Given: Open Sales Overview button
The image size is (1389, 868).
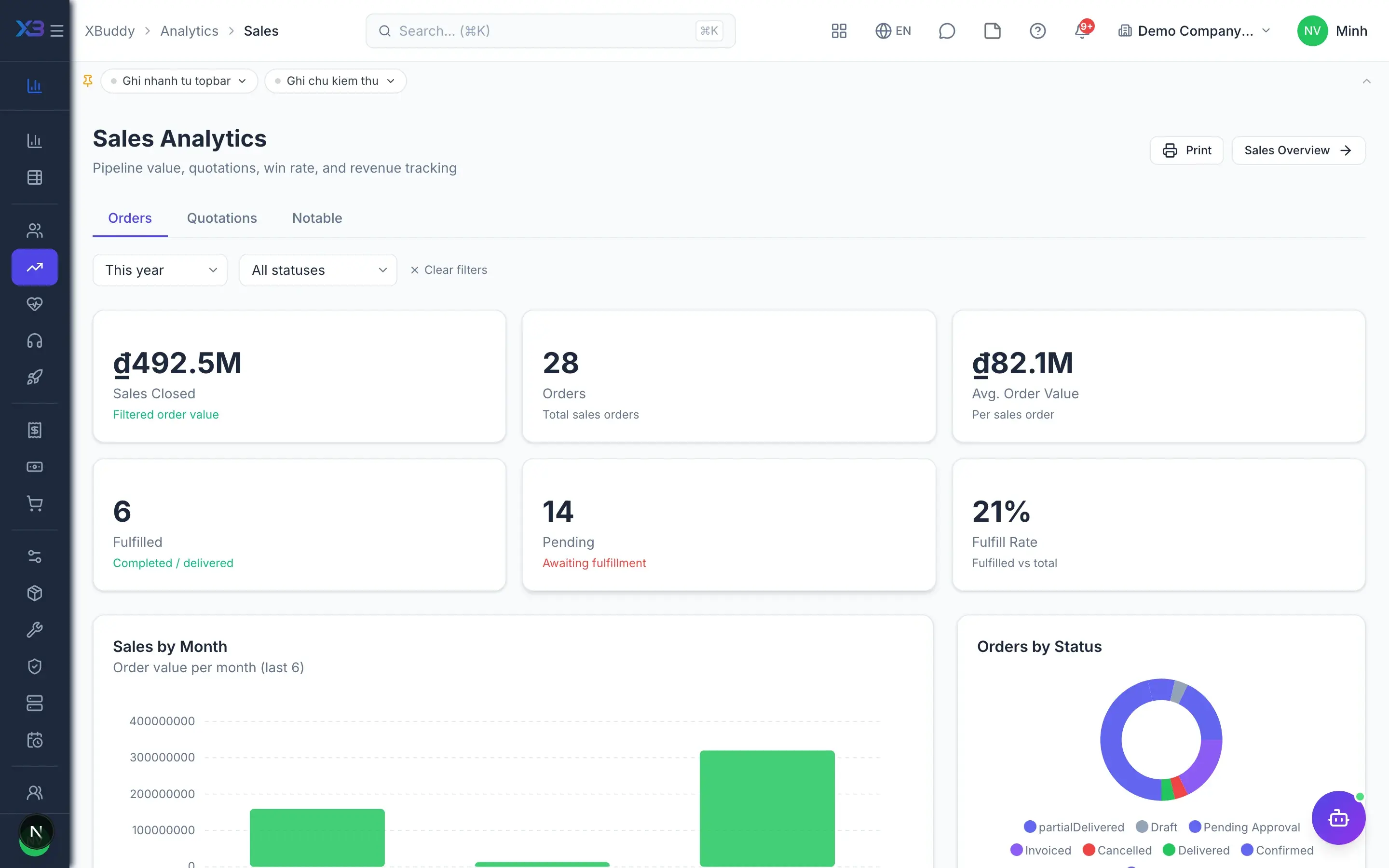Looking at the screenshot, I should point(1298,150).
